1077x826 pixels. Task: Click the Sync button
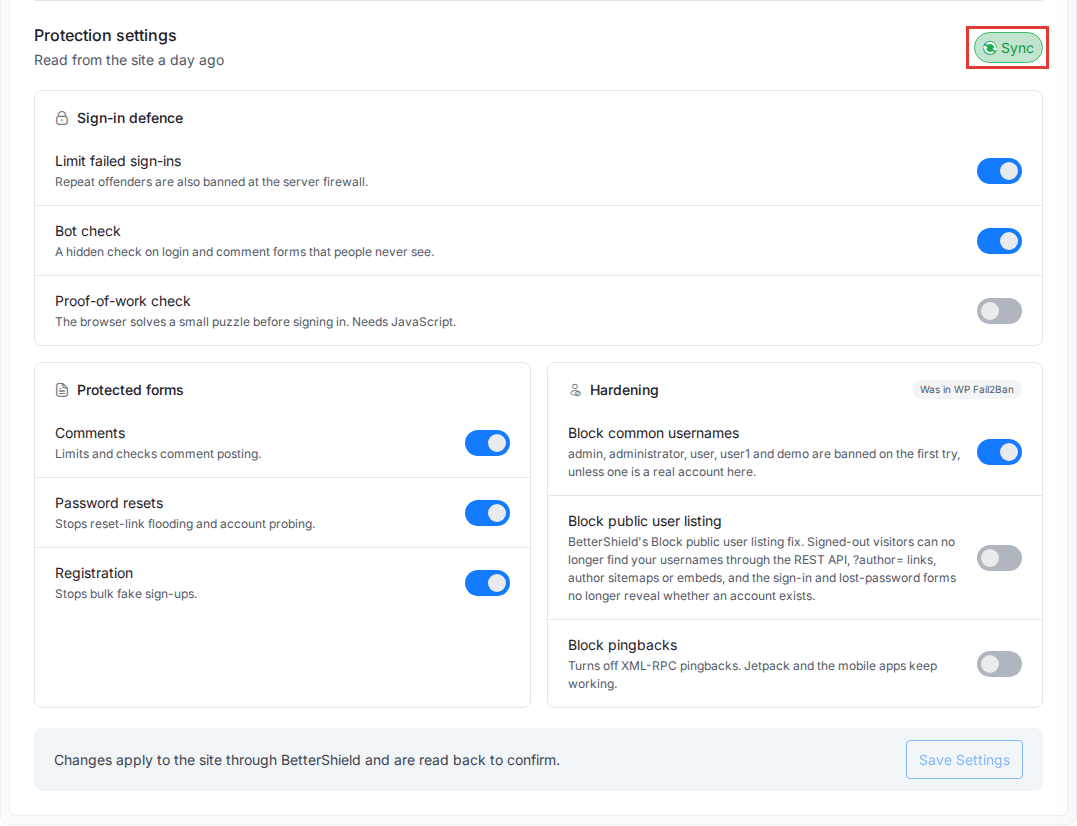pyautogui.click(x=1008, y=48)
